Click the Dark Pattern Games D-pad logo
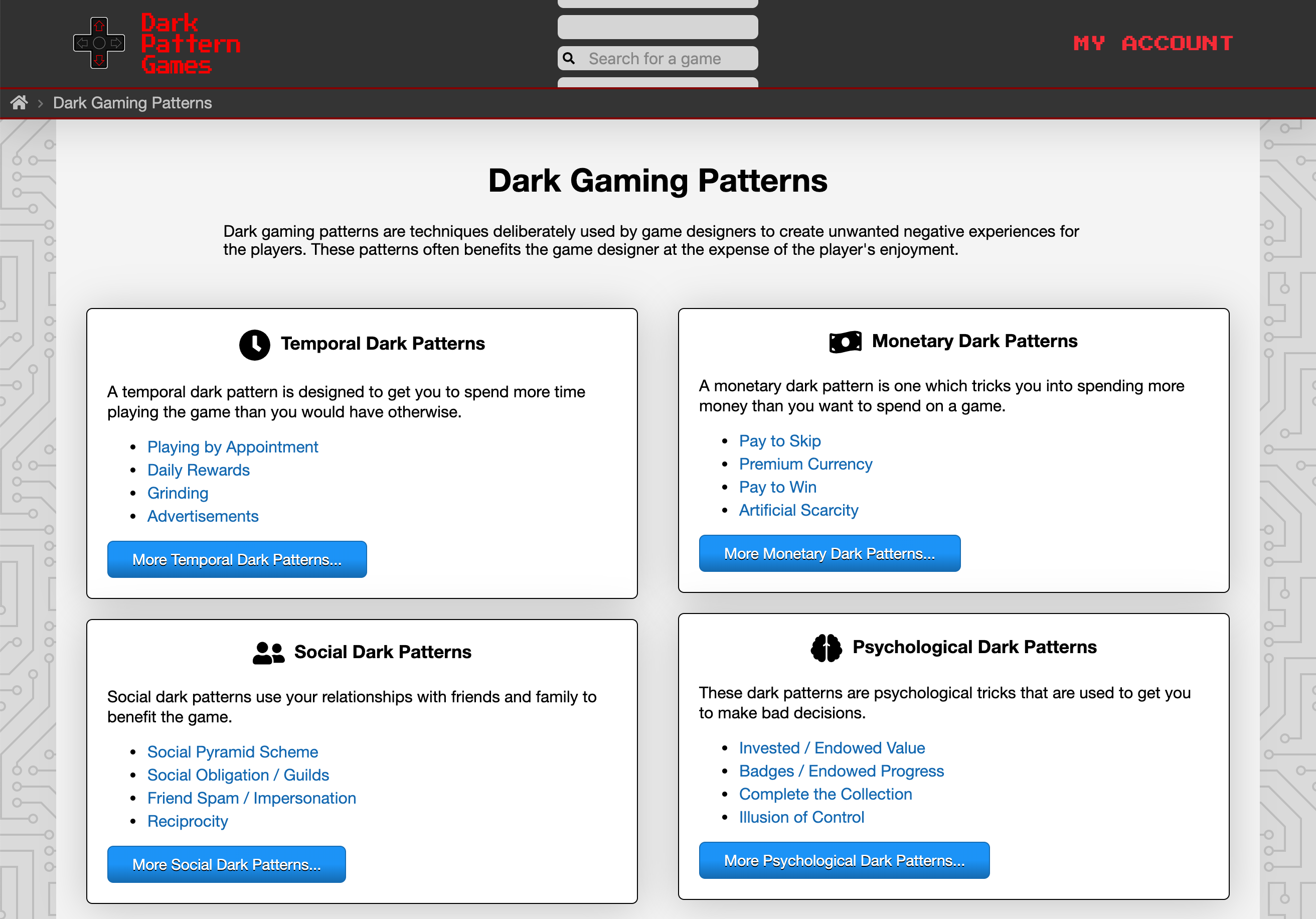The width and height of the screenshot is (1316, 919). pos(99,43)
